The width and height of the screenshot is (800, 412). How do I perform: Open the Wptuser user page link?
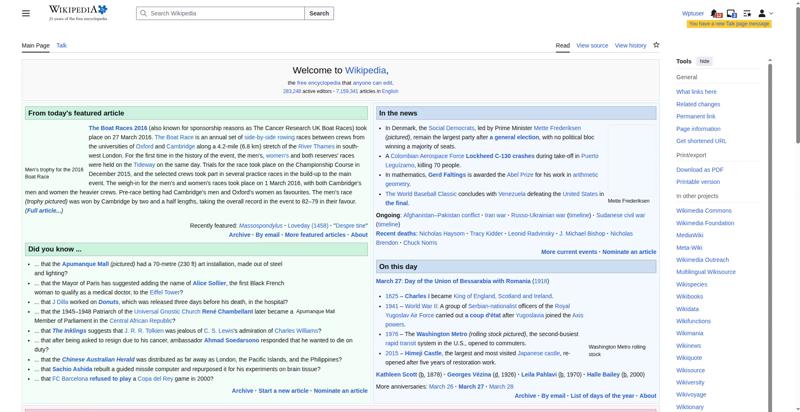tap(692, 13)
